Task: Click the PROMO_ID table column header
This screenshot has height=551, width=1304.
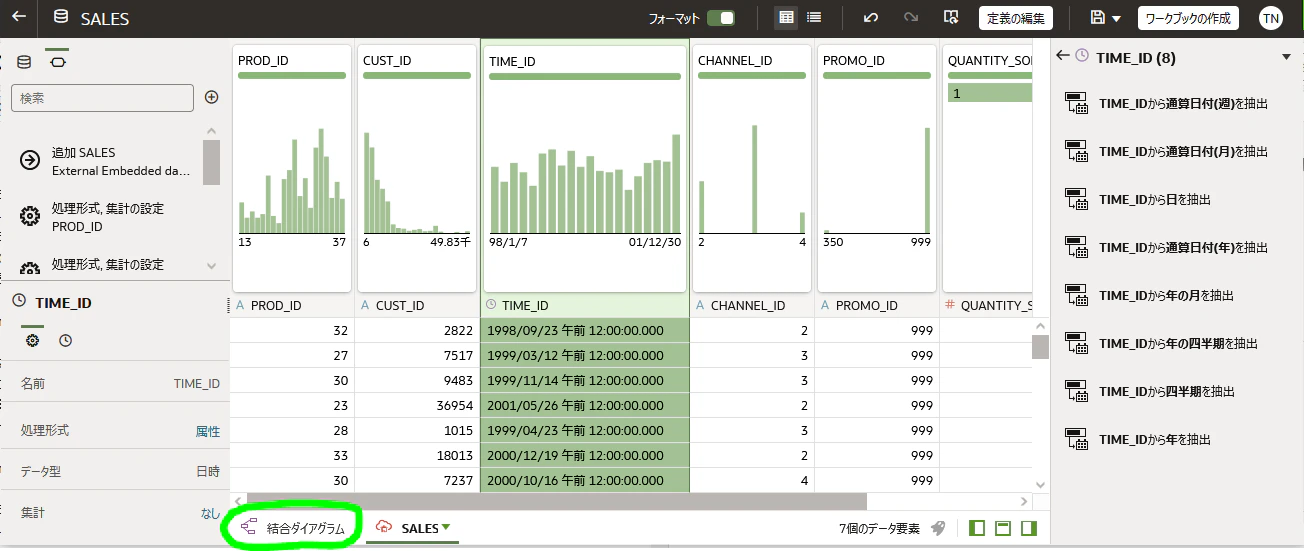Action: pyautogui.click(x=877, y=305)
